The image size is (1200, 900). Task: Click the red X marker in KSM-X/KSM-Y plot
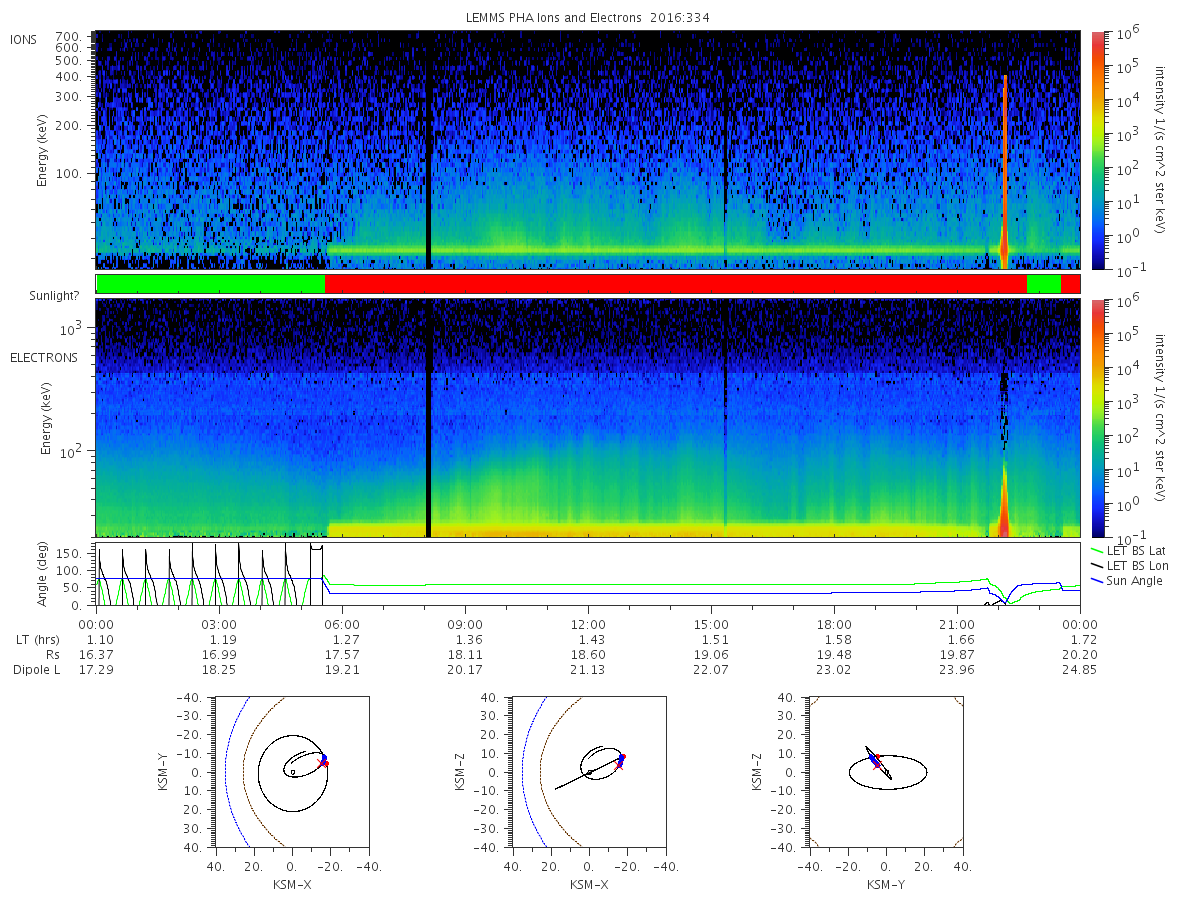pos(322,763)
